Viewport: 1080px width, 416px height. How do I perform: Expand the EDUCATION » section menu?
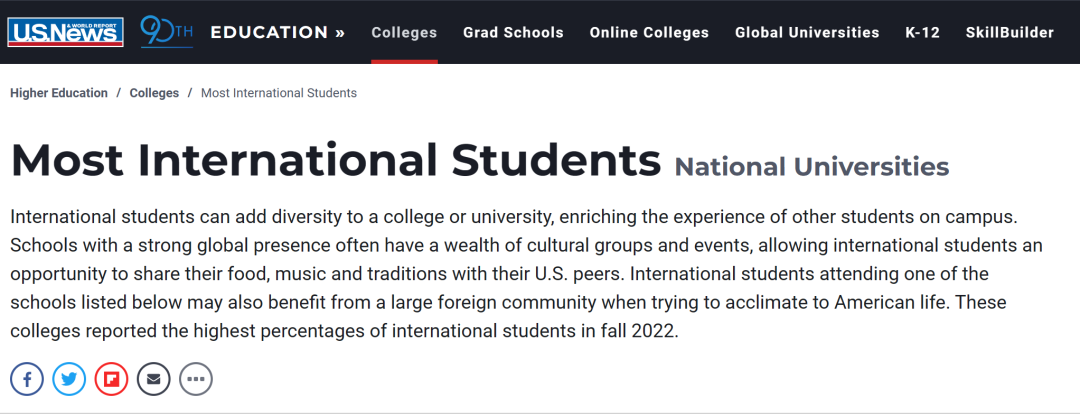click(278, 32)
